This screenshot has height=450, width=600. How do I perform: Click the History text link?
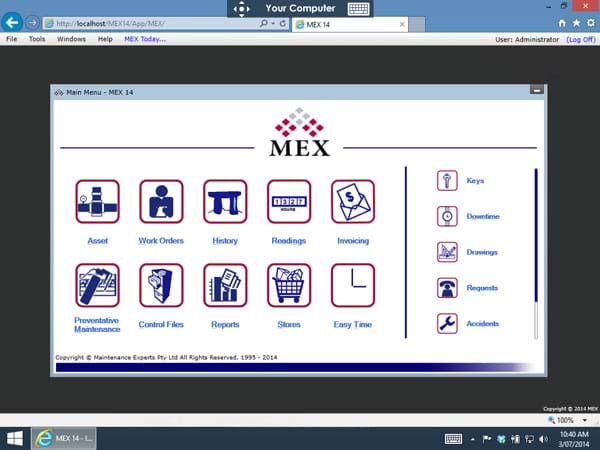(x=225, y=241)
